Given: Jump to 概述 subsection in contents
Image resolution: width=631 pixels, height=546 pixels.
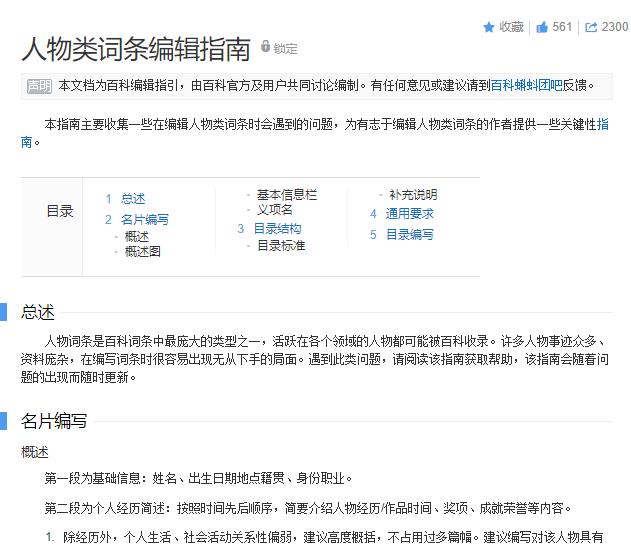Looking at the screenshot, I should [x=137, y=237].
